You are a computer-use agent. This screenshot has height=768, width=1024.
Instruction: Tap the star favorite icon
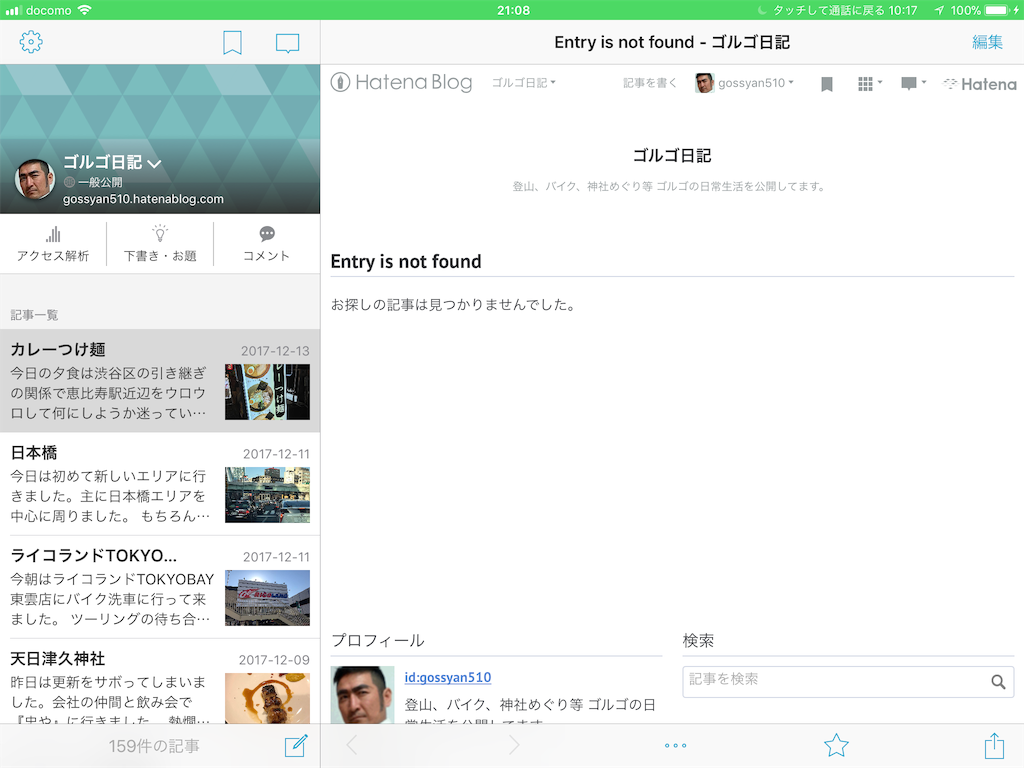tap(836, 745)
